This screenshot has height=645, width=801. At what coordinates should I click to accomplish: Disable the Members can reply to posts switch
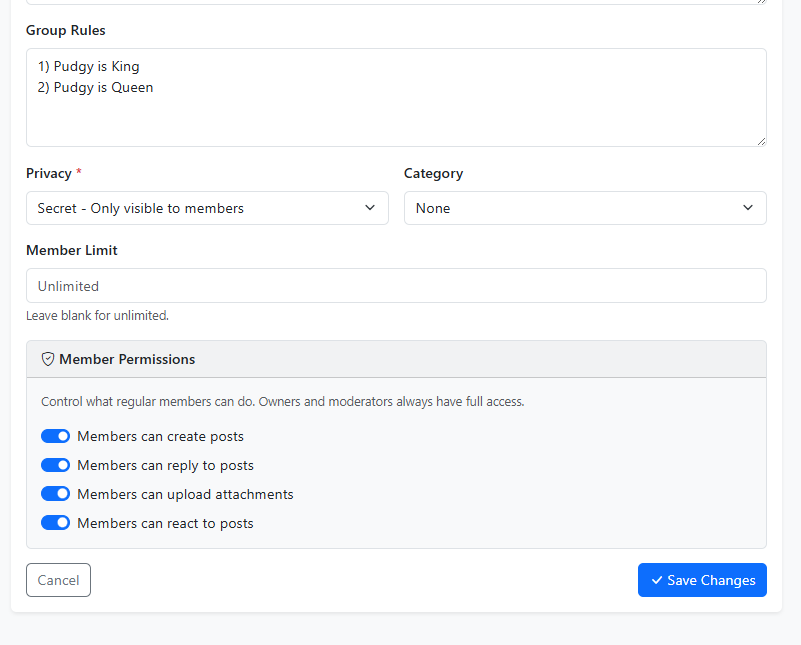point(56,465)
